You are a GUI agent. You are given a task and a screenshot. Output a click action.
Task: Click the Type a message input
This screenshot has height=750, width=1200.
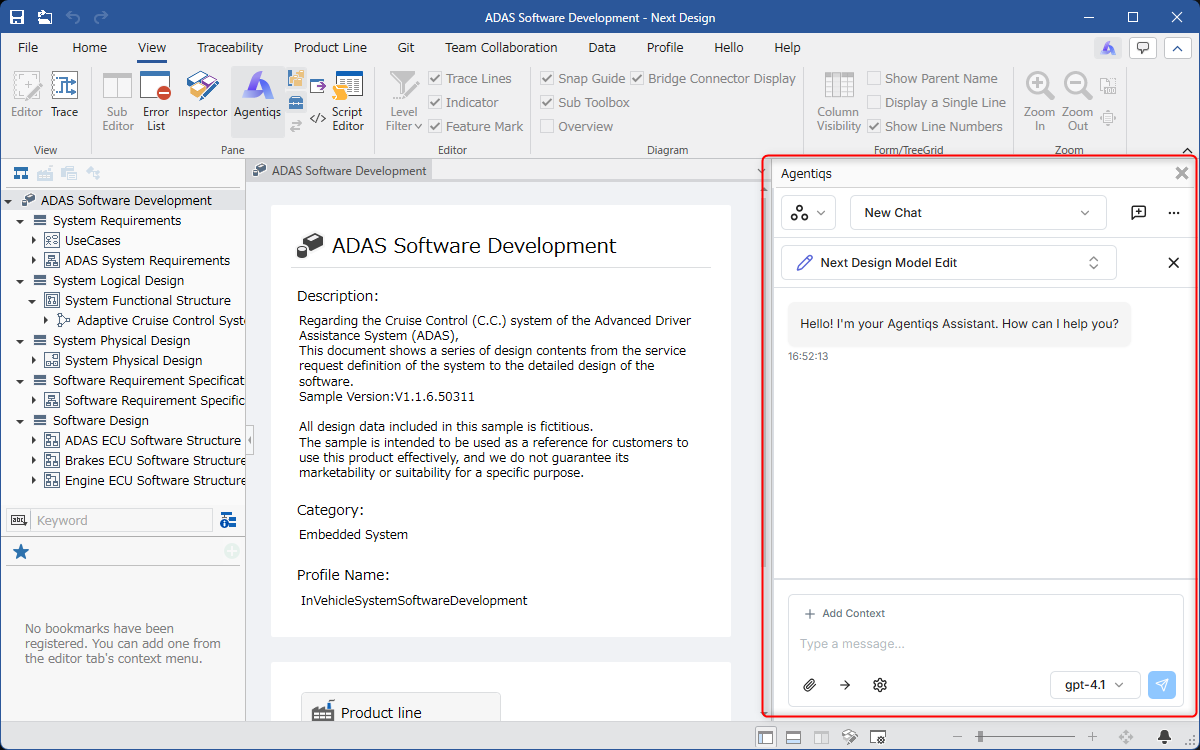[x=985, y=643]
